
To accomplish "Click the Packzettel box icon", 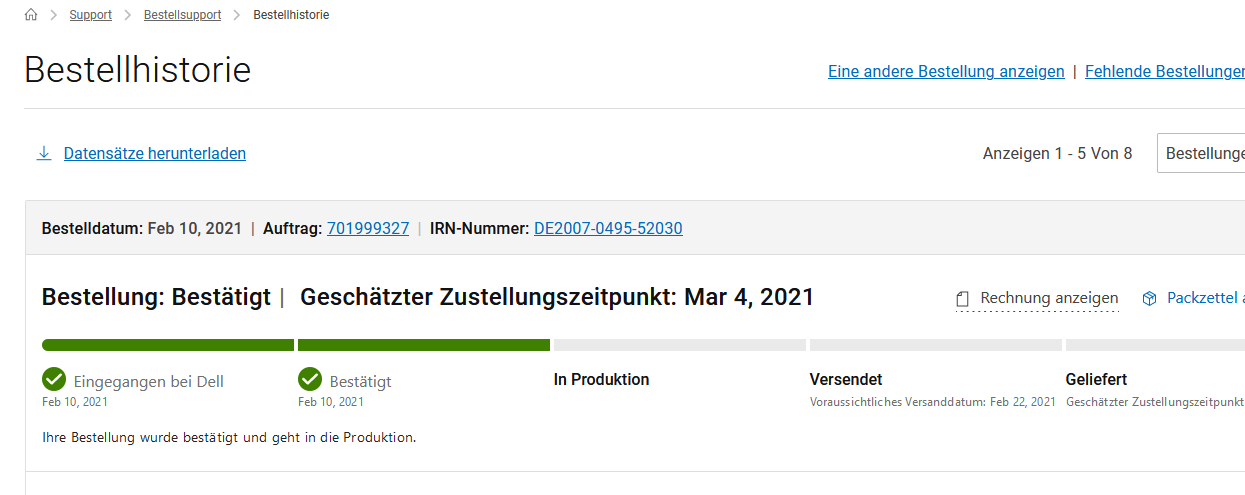I will pos(1150,298).
